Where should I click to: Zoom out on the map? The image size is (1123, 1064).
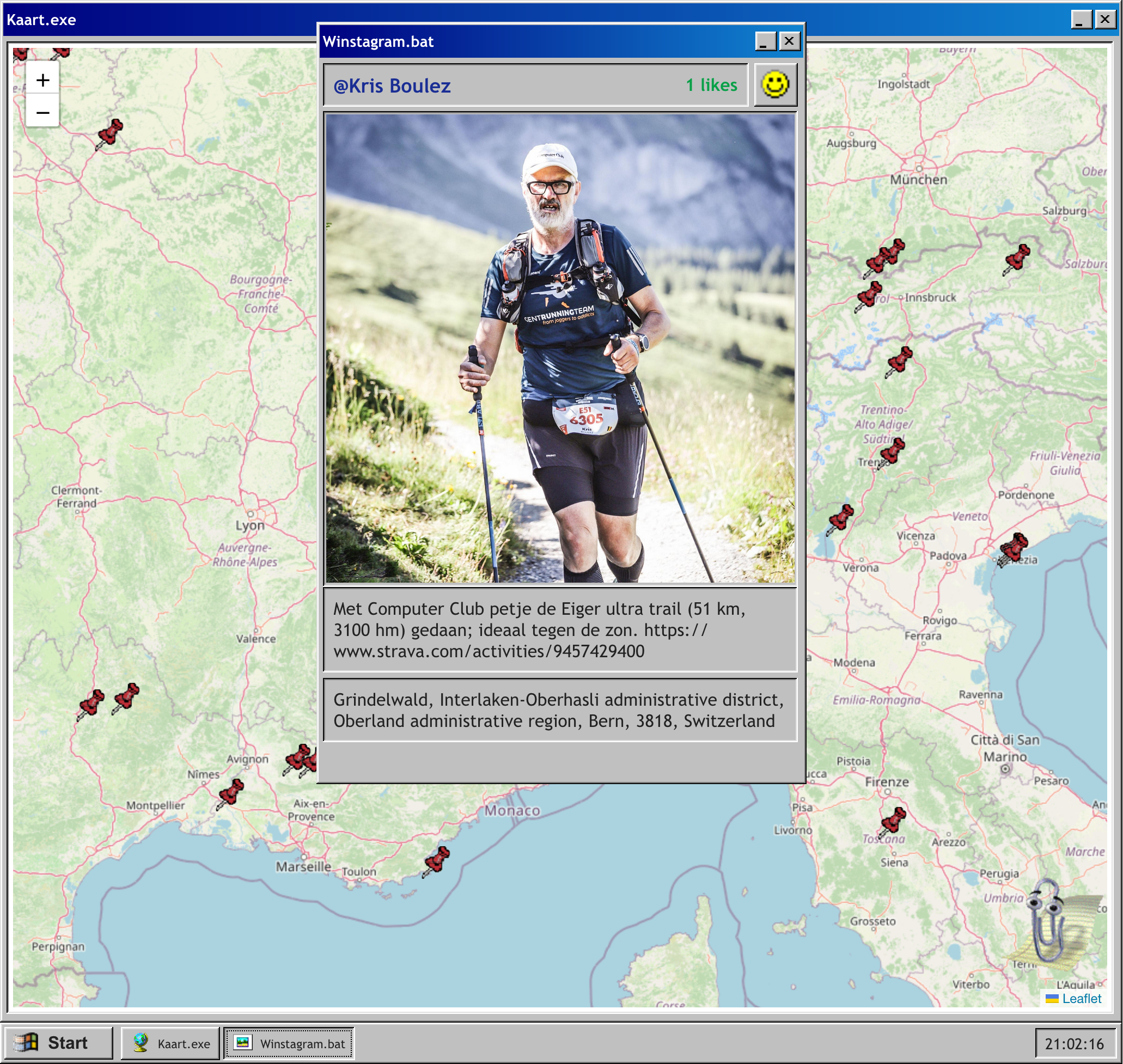click(42, 112)
